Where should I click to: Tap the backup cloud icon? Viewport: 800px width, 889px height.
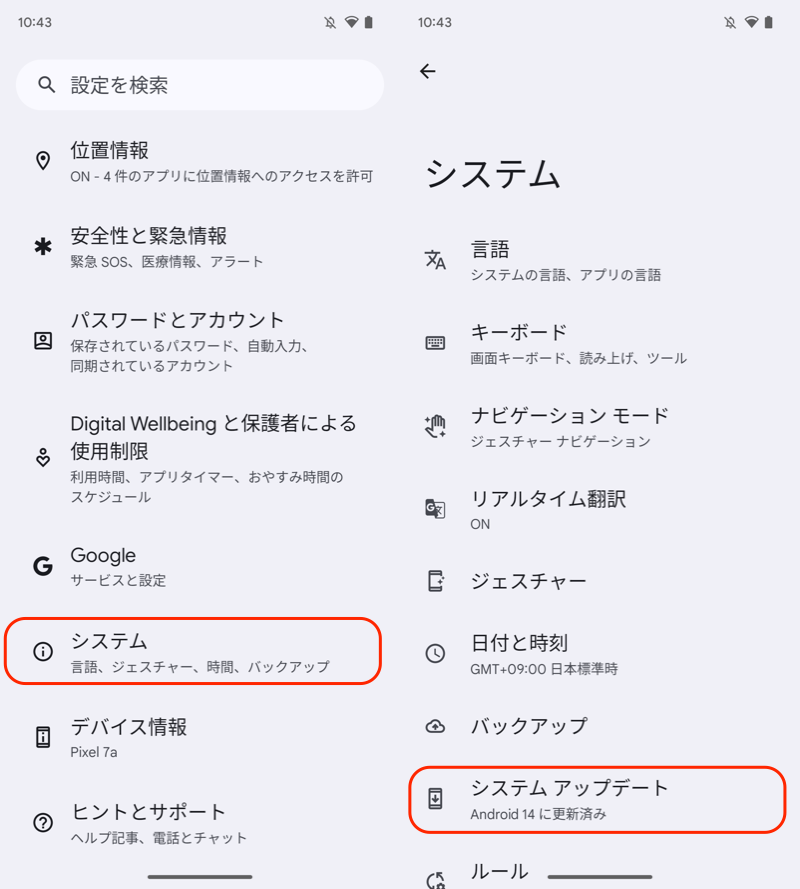[x=435, y=726]
